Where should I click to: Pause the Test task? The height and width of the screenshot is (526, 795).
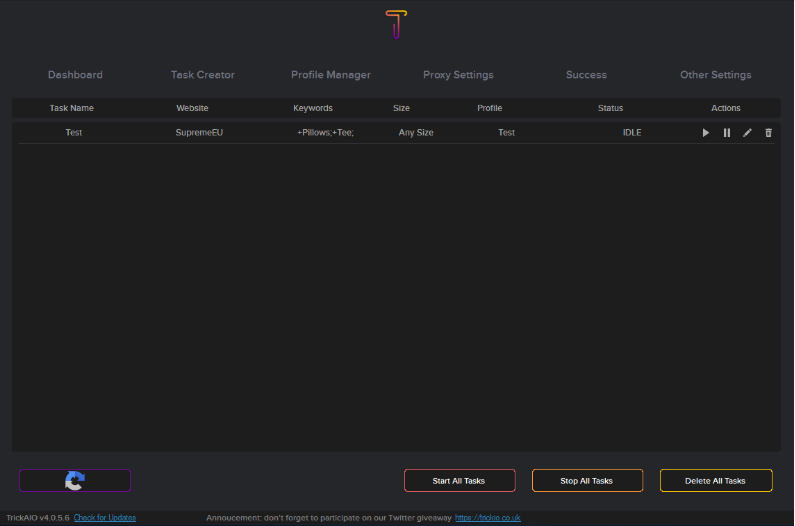(727, 133)
